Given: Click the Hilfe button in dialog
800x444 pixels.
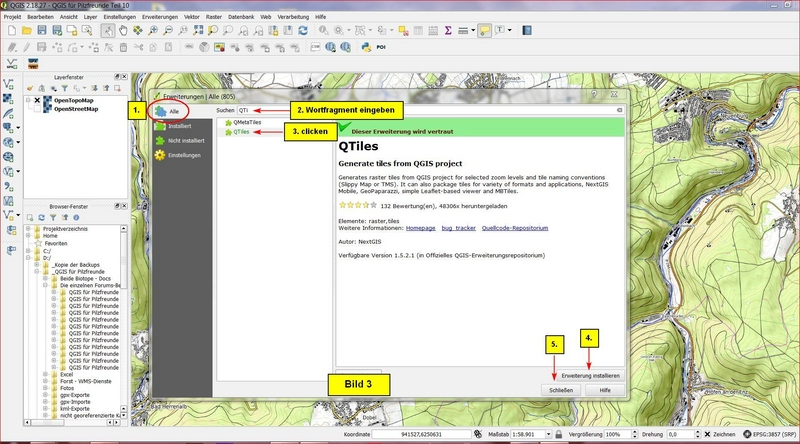Looking at the screenshot, I should (x=605, y=390).
